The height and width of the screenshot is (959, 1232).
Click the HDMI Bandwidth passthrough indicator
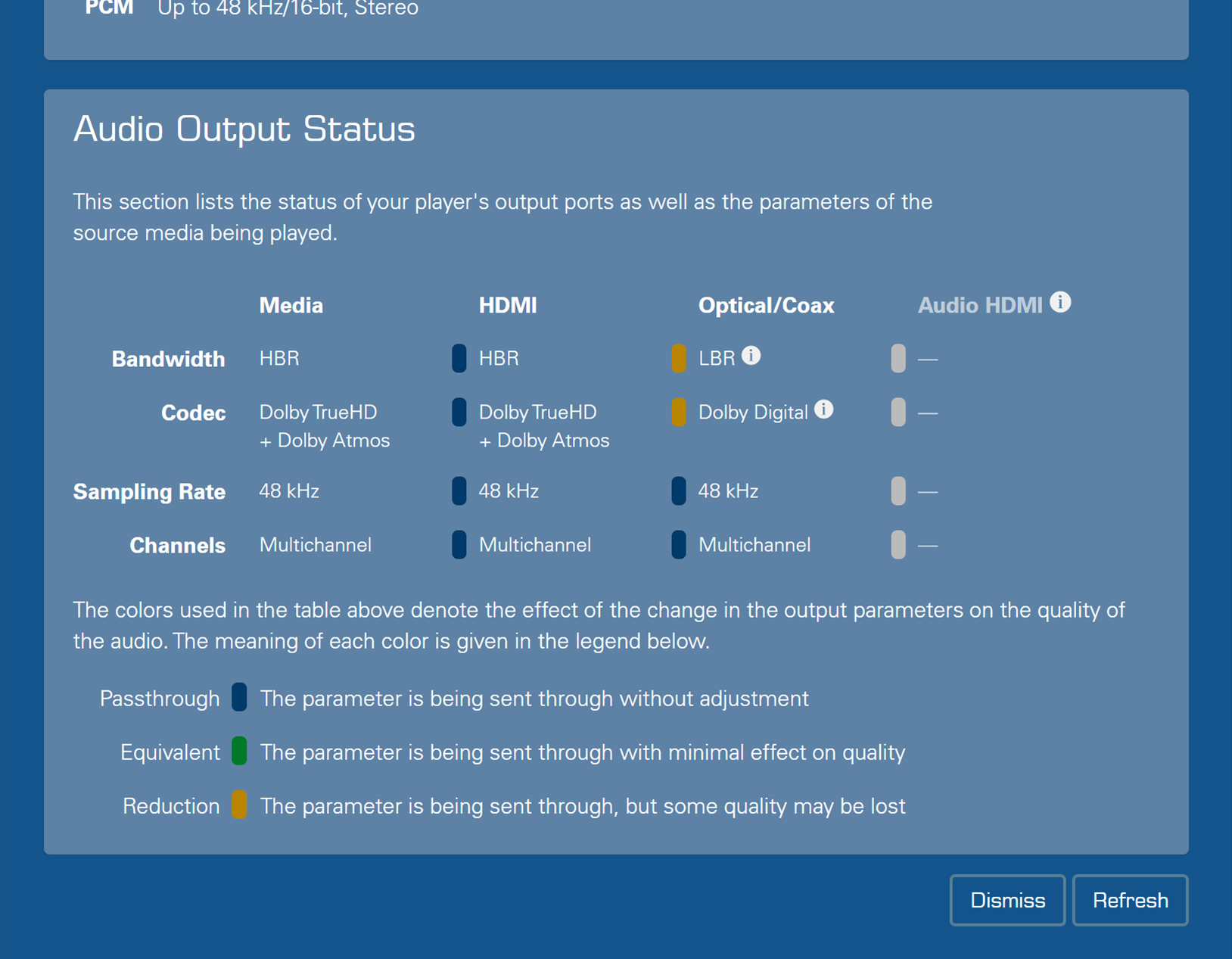pos(459,358)
